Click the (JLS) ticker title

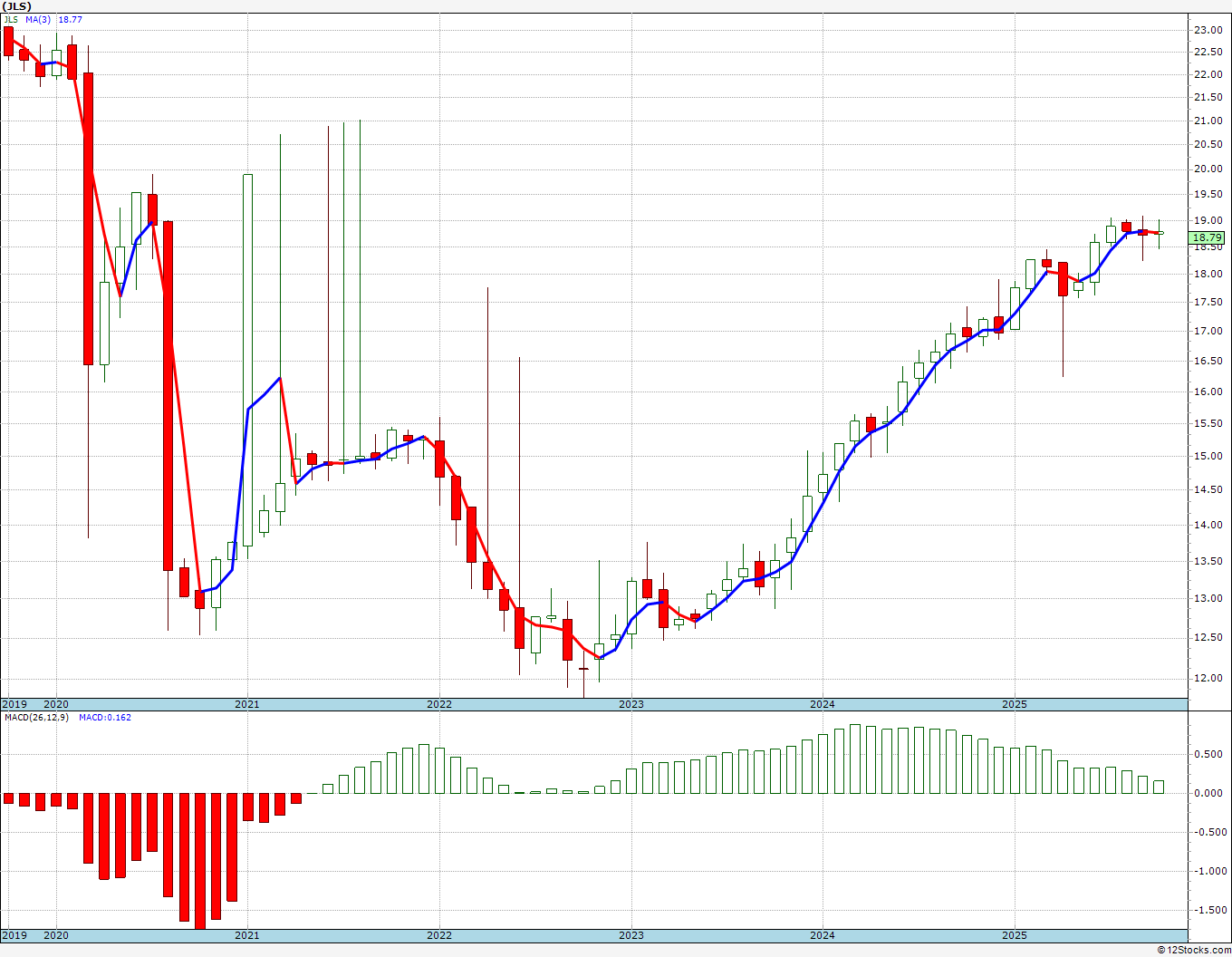[x=17, y=6]
